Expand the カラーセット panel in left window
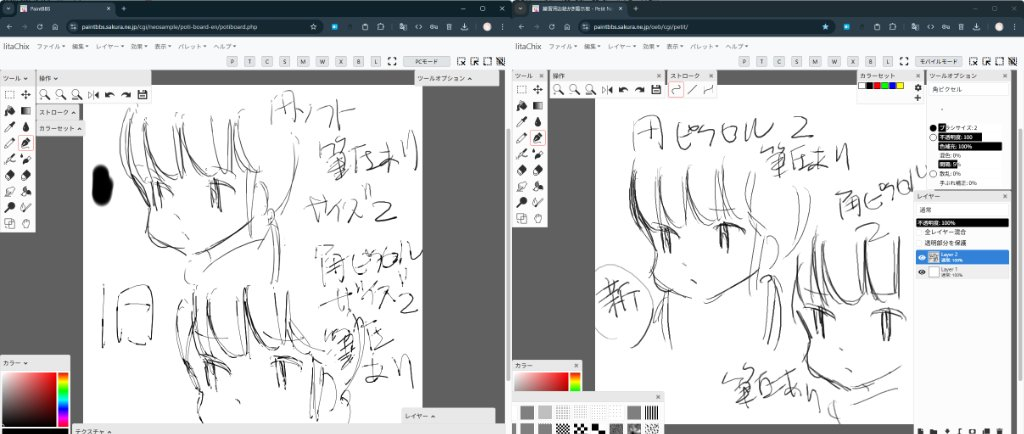Screen dimensions: 1024x434 (x=61, y=128)
